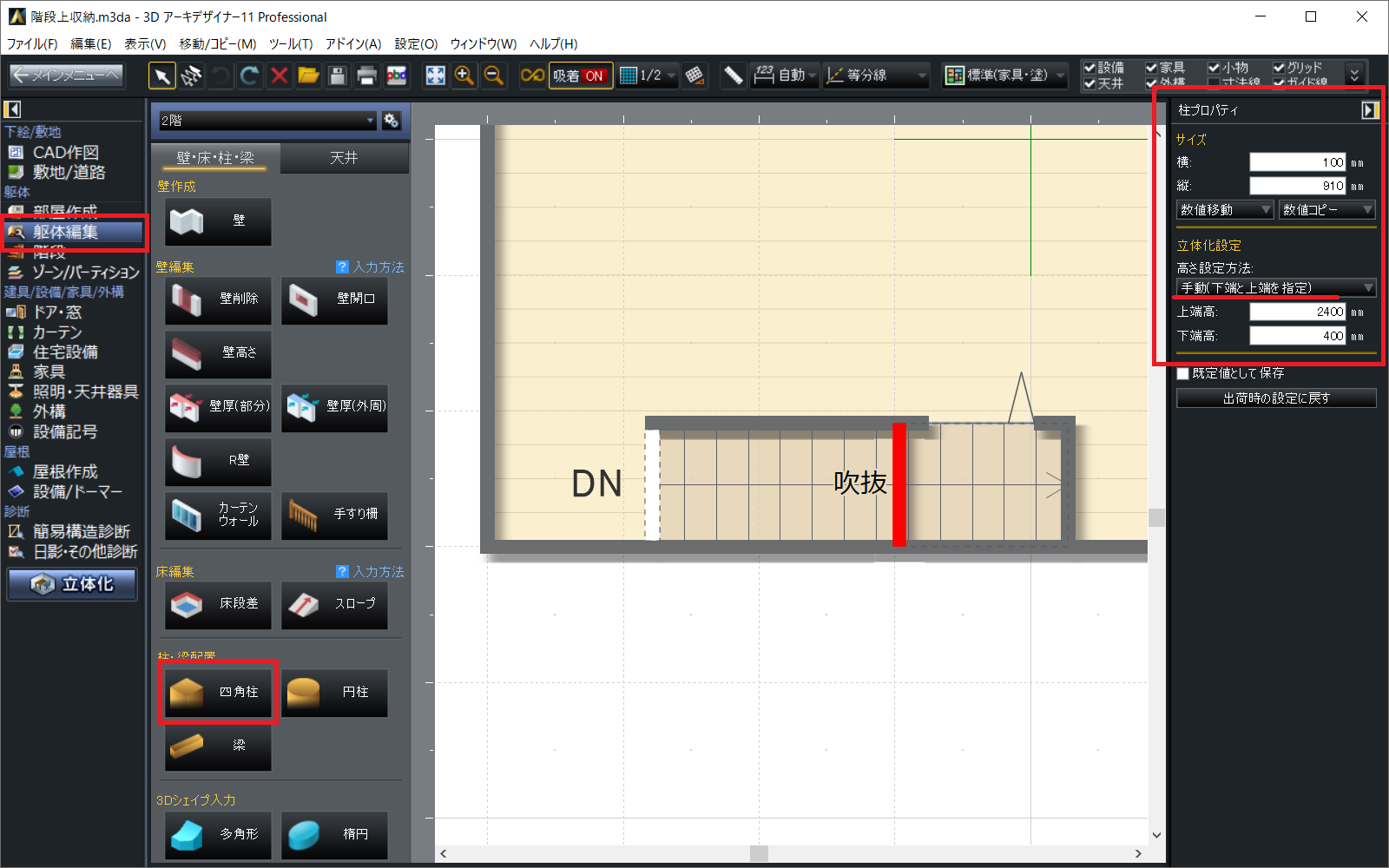The image size is (1389, 868).
Task: Expand the 数値移動 dropdown
Action: pyautogui.click(x=1225, y=210)
